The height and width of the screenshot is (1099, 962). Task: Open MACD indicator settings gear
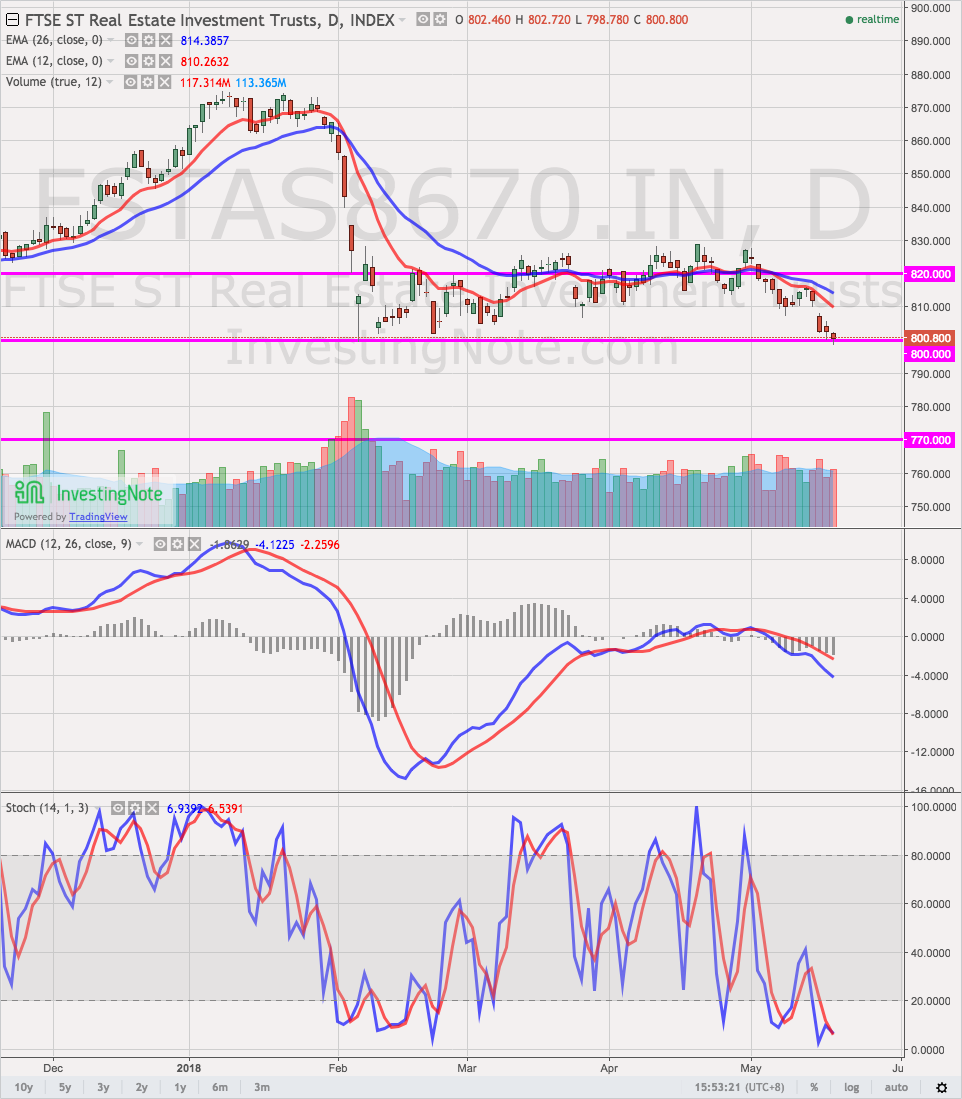[177, 543]
